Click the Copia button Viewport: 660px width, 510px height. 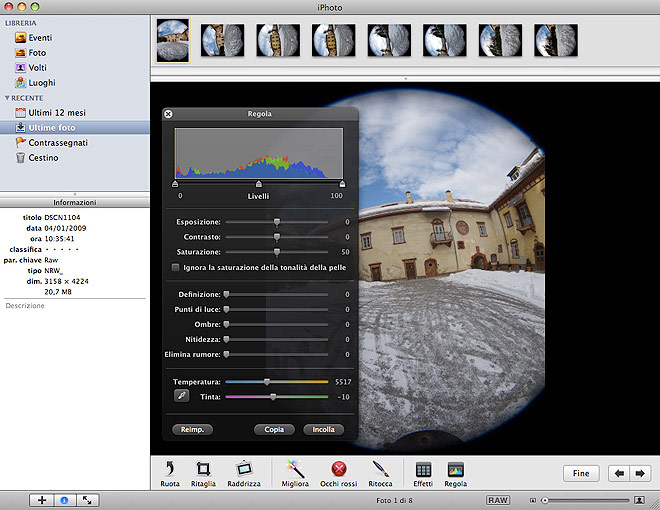pos(274,430)
